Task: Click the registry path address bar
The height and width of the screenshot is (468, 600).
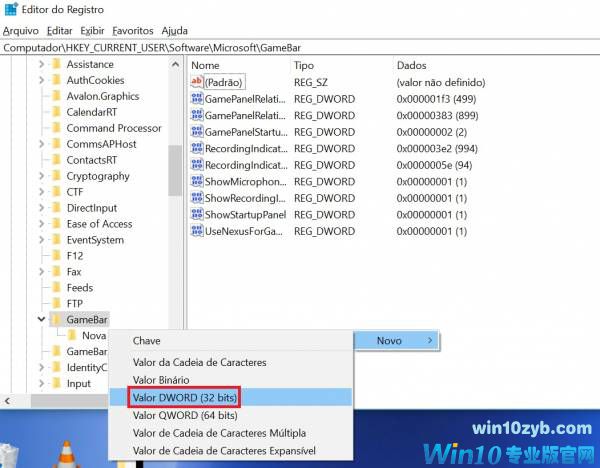Action: pyautogui.click(x=300, y=47)
